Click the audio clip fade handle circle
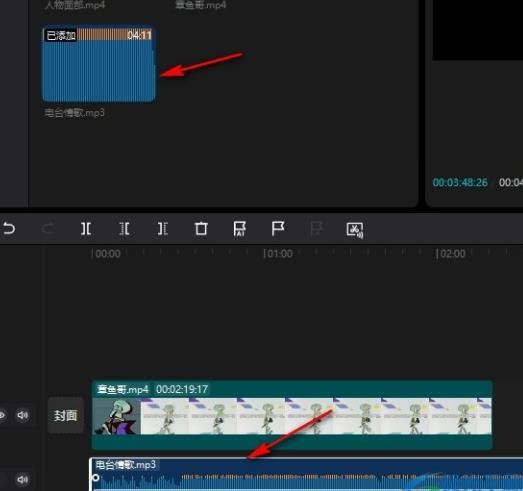 tap(96, 478)
